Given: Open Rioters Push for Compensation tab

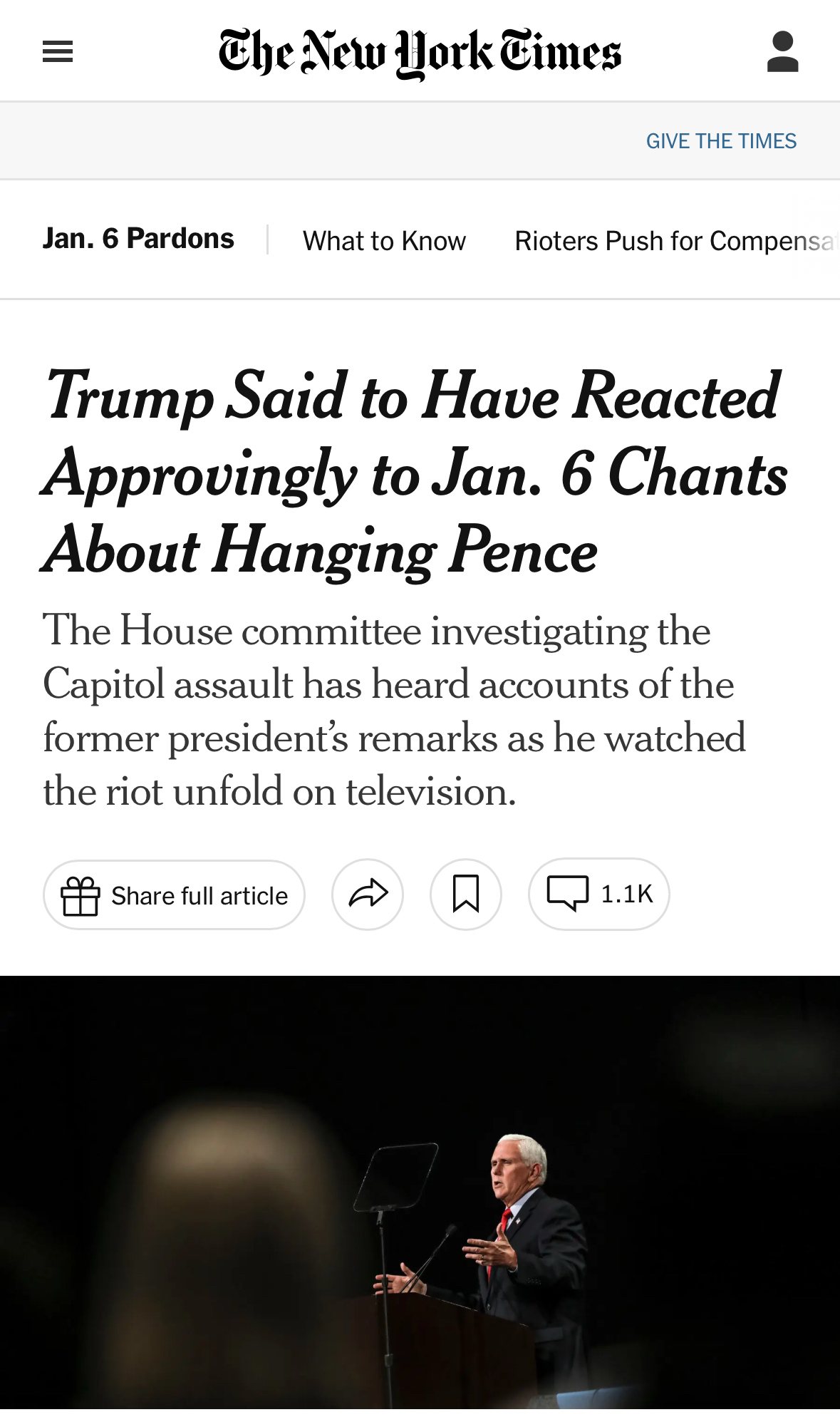Looking at the screenshot, I should click(674, 241).
